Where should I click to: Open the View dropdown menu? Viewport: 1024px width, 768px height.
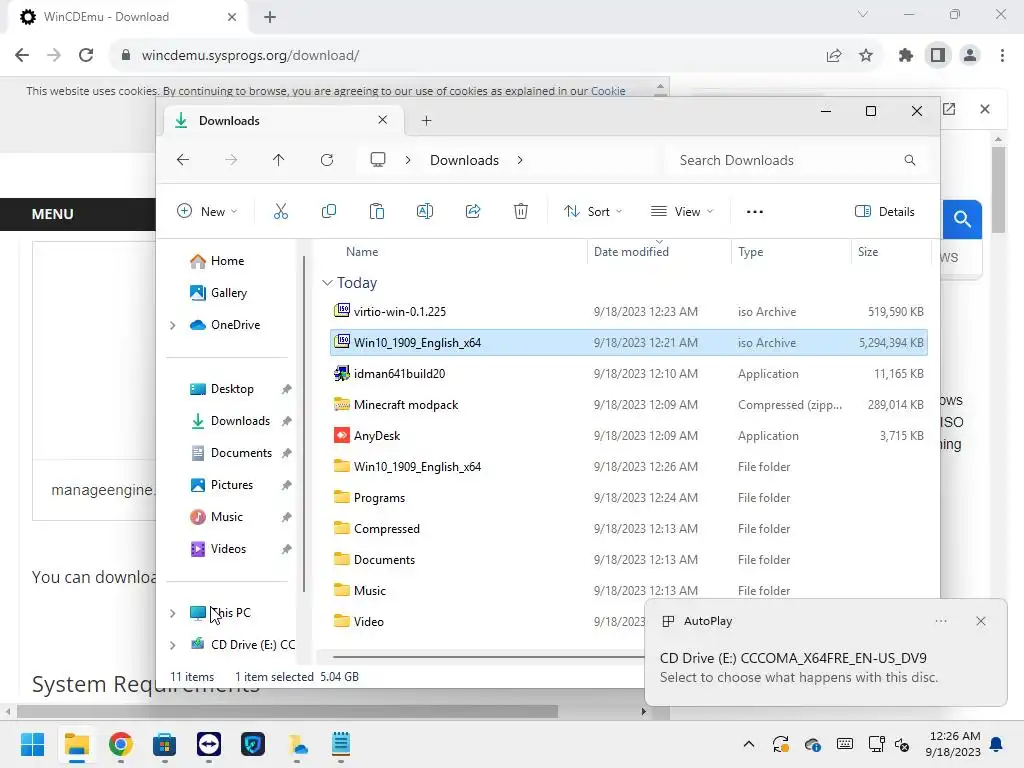[x=682, y=212]
